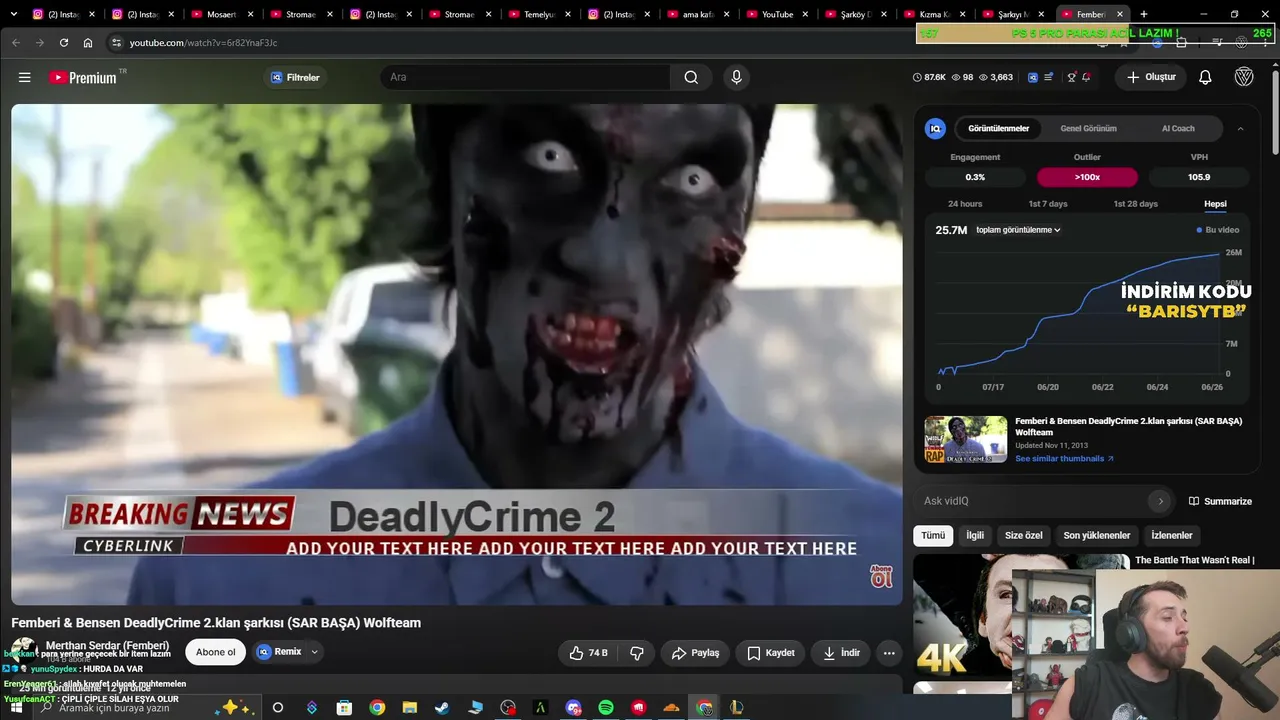Open the AI Coach tab
The width and height of the screenshot is (1280, 720).
point(1178,129)
